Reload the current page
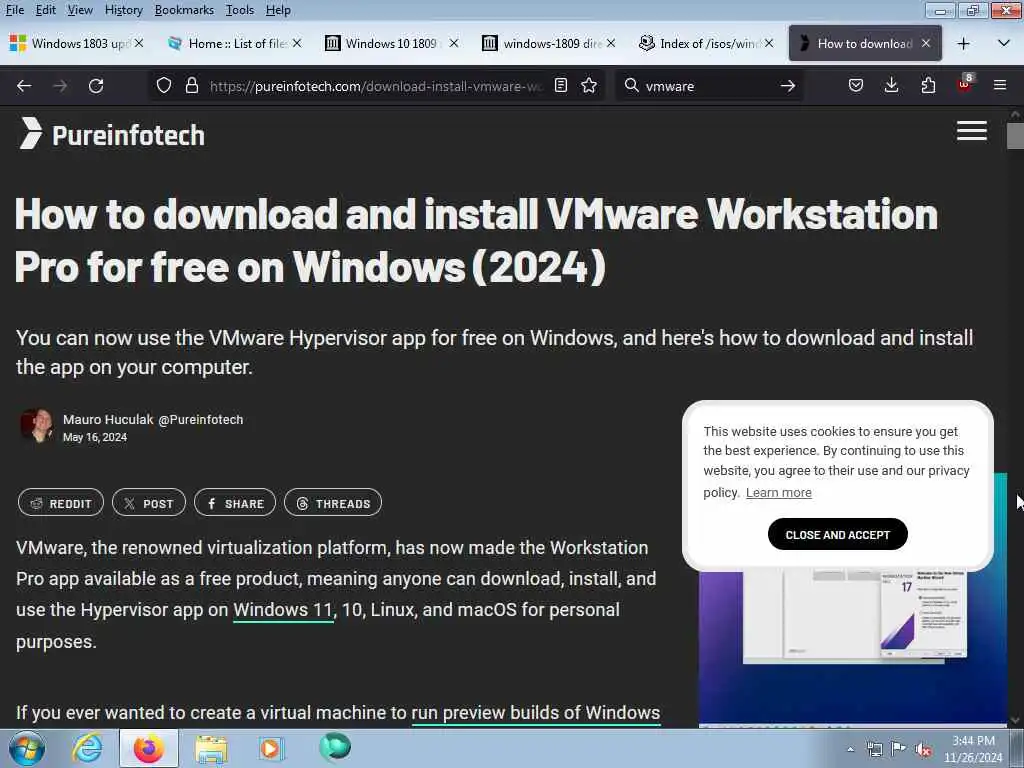1024x768 pixels. [x=96, y=86]
